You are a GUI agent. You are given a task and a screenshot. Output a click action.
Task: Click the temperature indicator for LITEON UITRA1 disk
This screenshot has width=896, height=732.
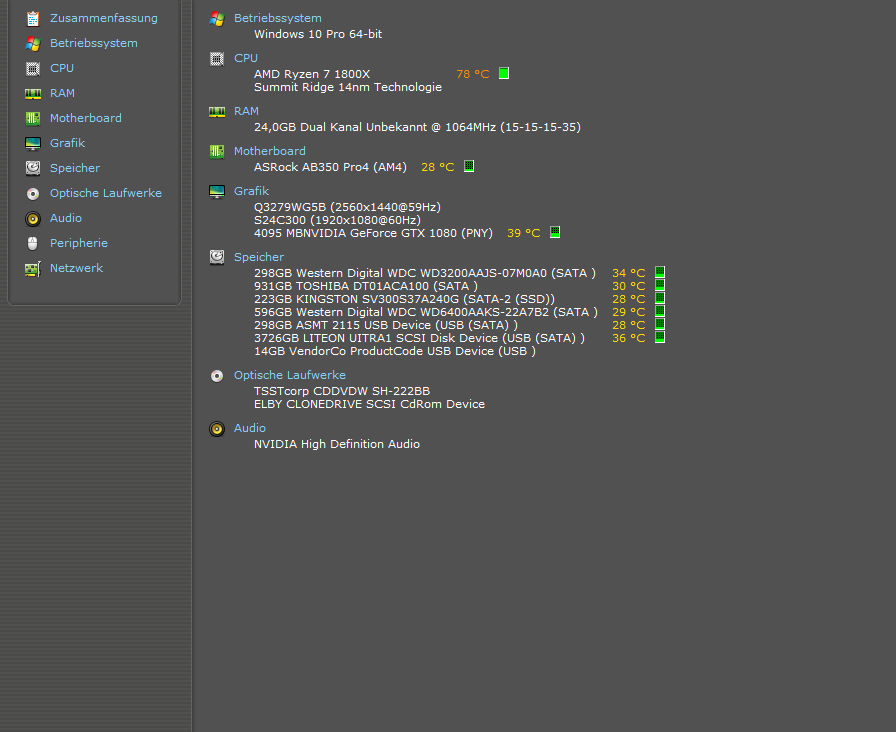659,337
